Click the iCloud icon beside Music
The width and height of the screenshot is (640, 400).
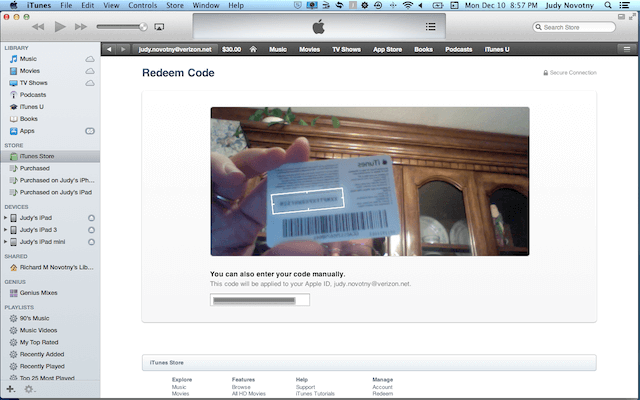tap(90, 59)
